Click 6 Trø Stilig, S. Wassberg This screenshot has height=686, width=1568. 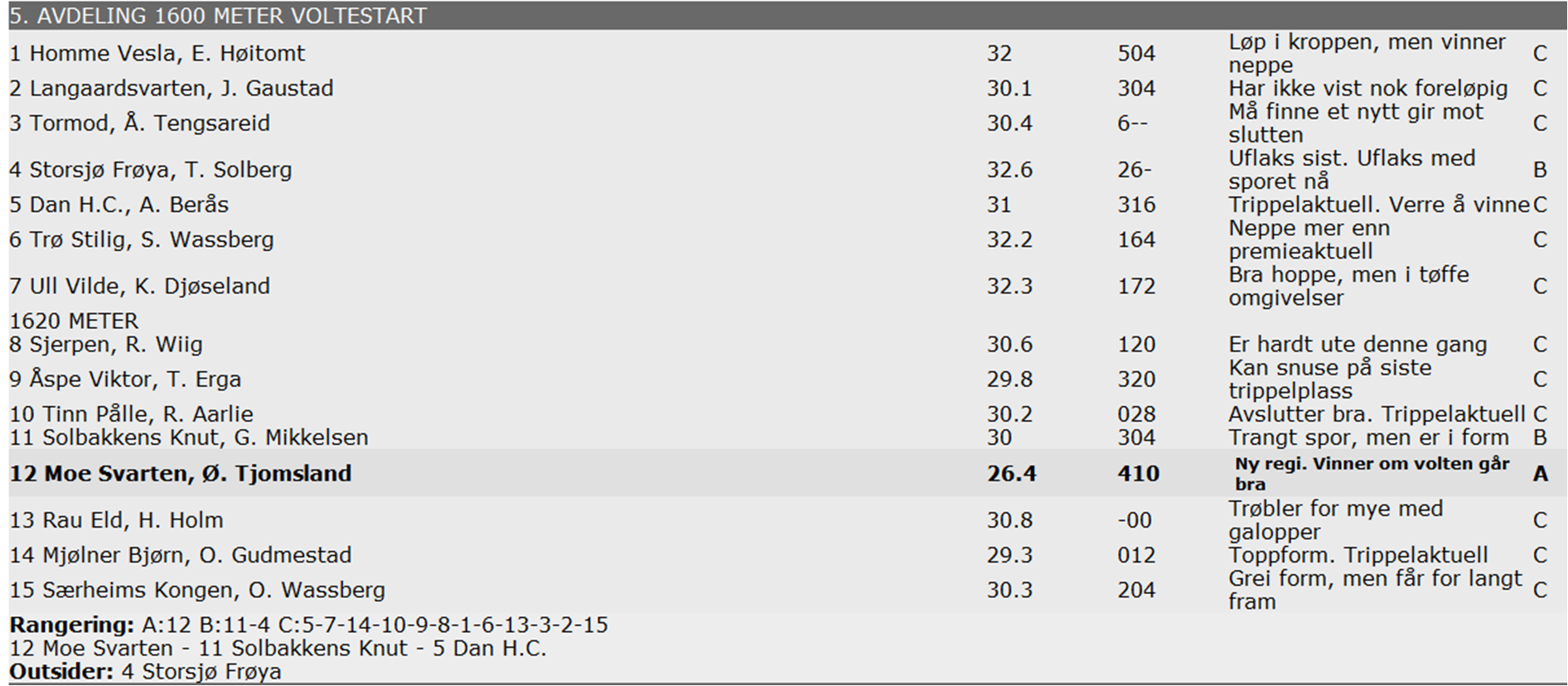tap(142, 239)
